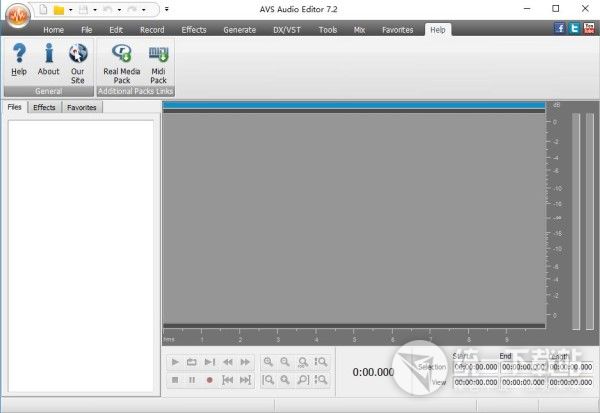Click the zoom out magnifier icon
The width and height of the screenshot is (600, 413).
(285, 362)
